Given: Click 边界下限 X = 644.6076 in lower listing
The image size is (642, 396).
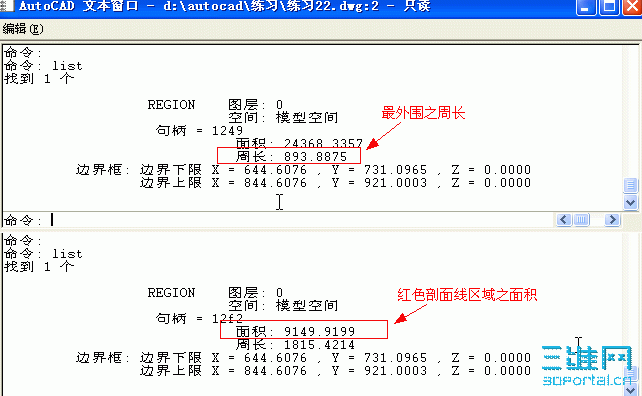Looking at the screenshot, I should point(223,358).
